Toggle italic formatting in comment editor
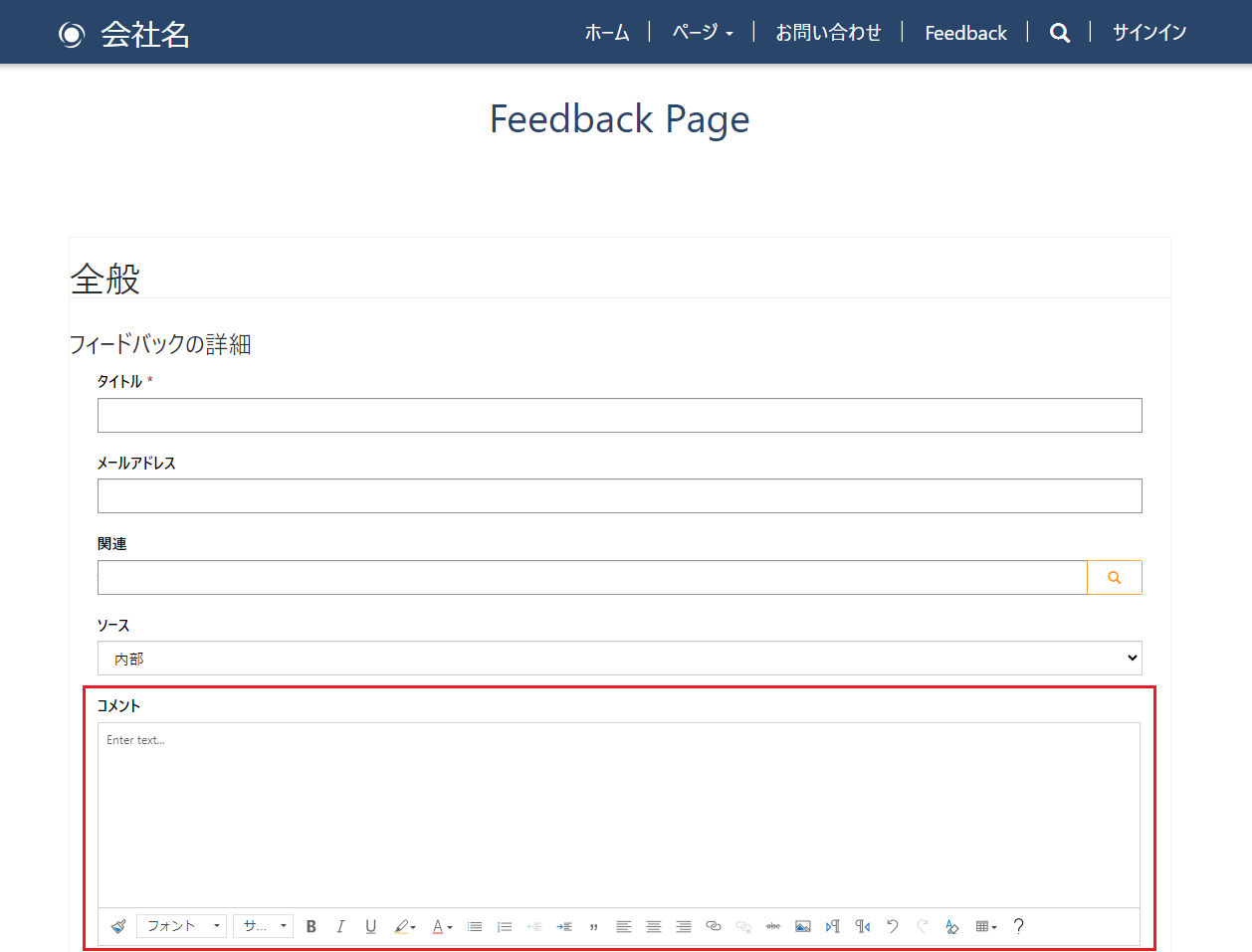 [x=340, y=926]
